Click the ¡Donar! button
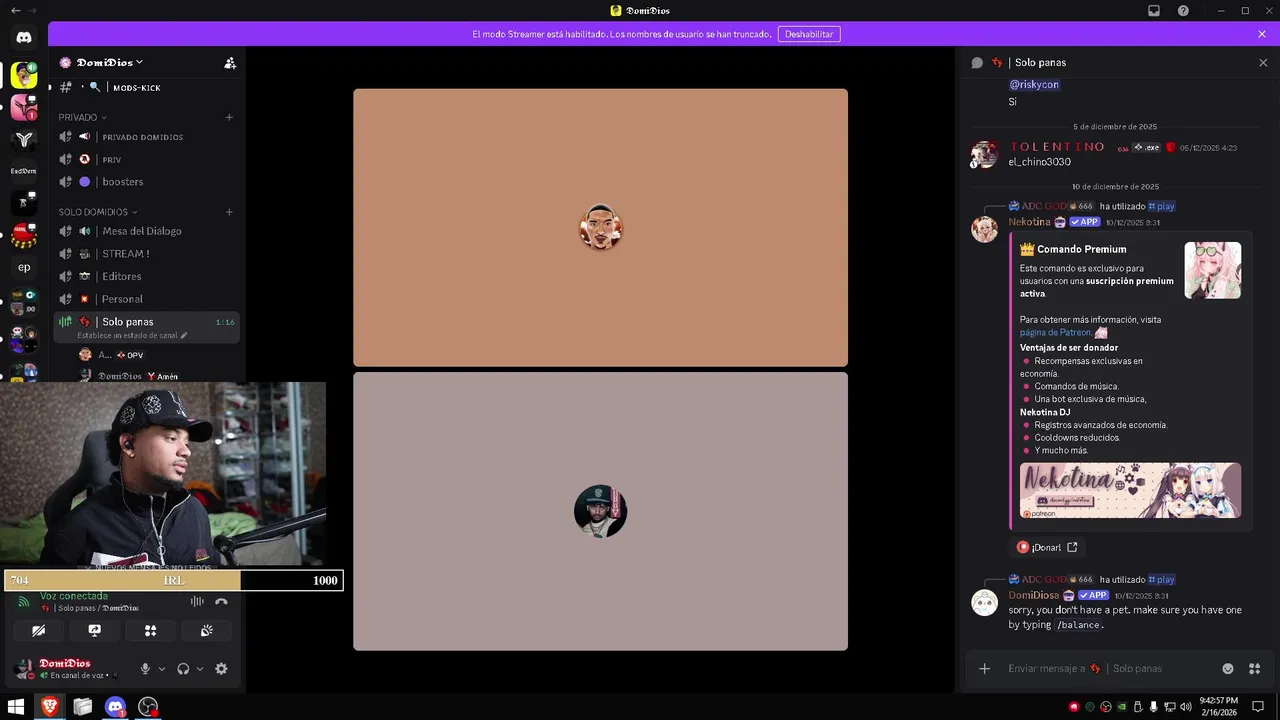 pyautogui.click(x=1047, y=547)
